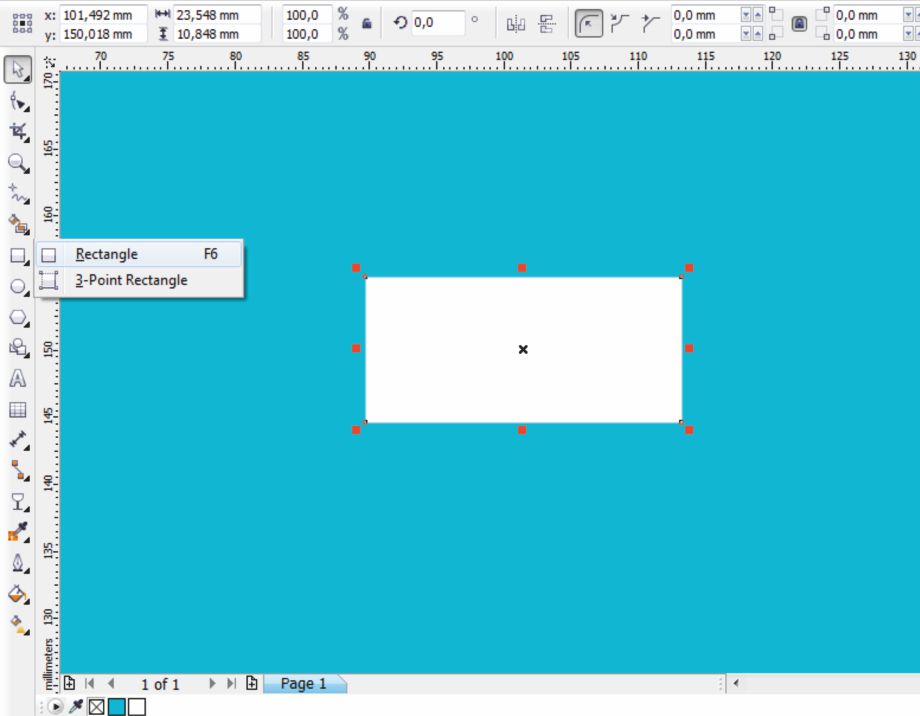This screenshot has width=920, height=716.
Task: Increase top-left corner radius stepper
Action: coord(757,15)
